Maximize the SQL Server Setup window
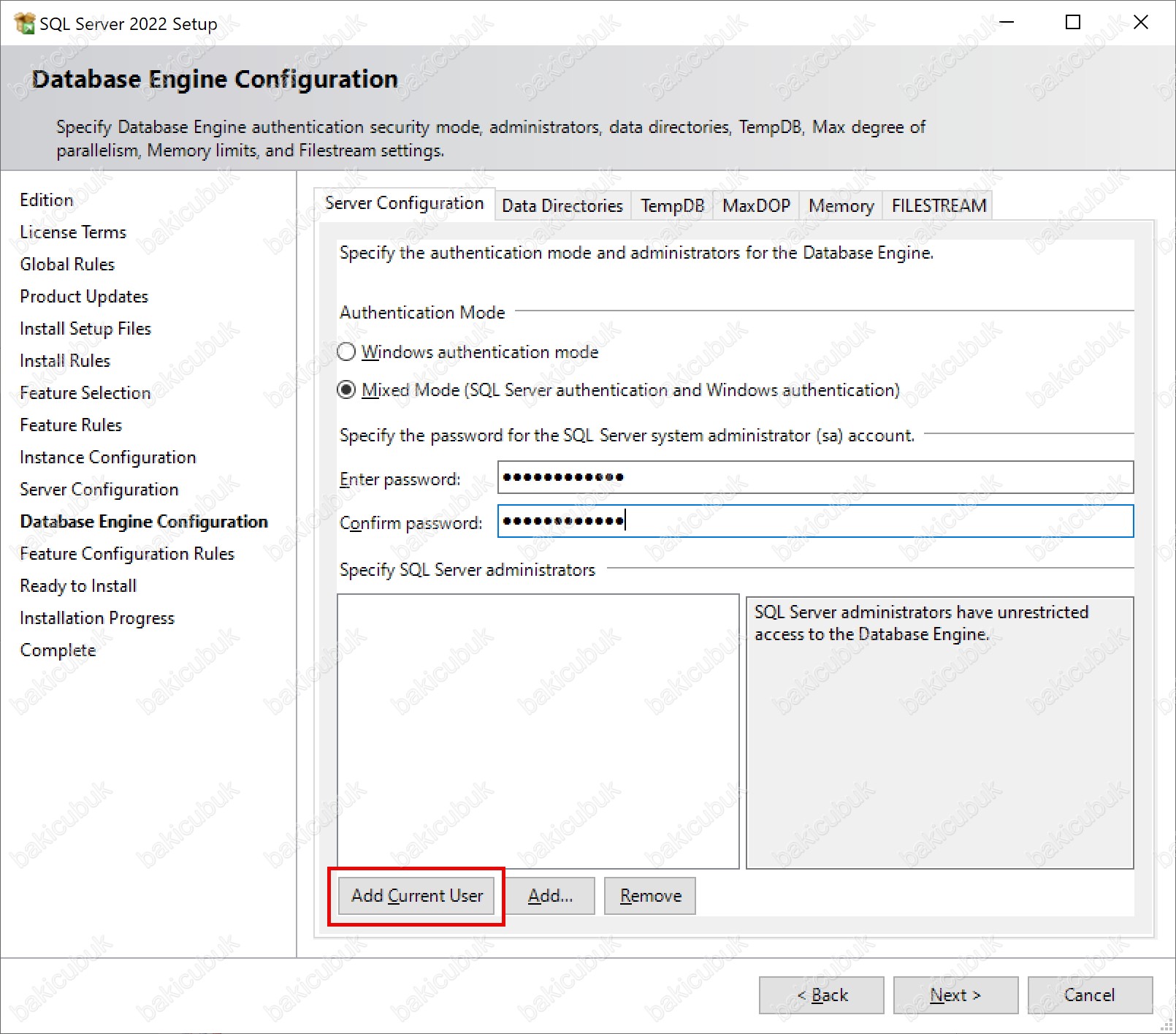Image resolution: width=1176 pixels, height=1034 pixels. click(x=1073, y=23)
